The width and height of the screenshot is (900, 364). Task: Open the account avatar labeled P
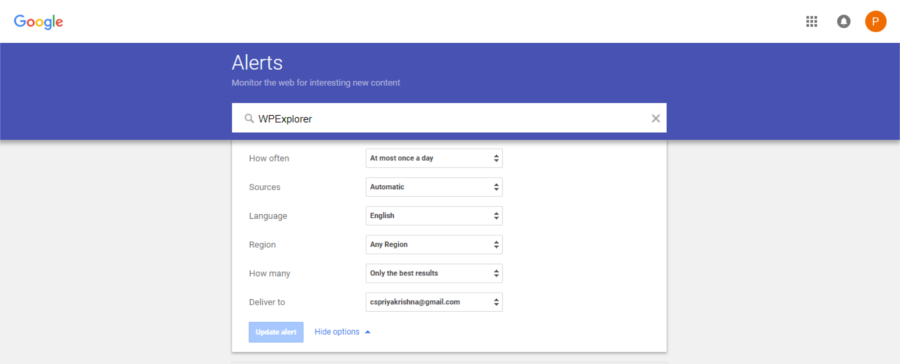point(875,22)
